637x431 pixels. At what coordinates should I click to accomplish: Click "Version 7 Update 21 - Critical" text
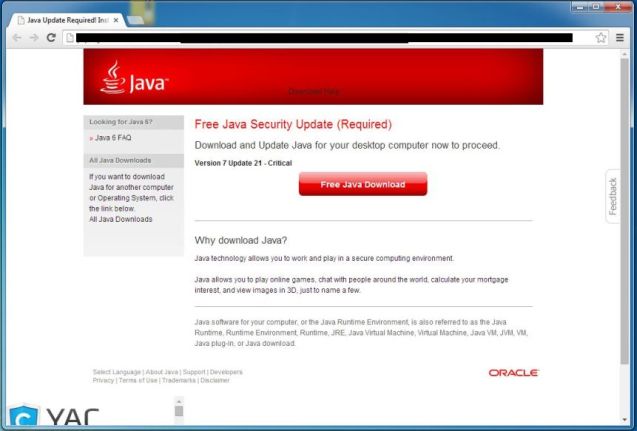[243, 163]
